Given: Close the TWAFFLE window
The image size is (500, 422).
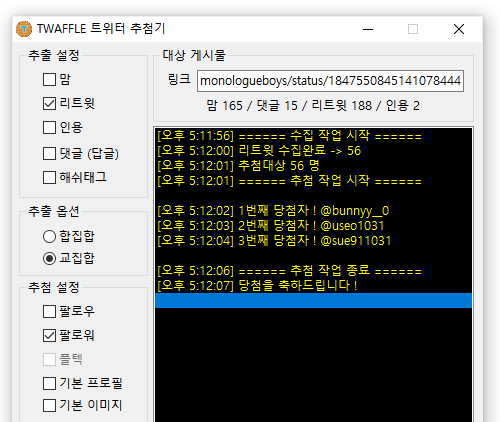Looking at the screenshot, I should [459, 29].
